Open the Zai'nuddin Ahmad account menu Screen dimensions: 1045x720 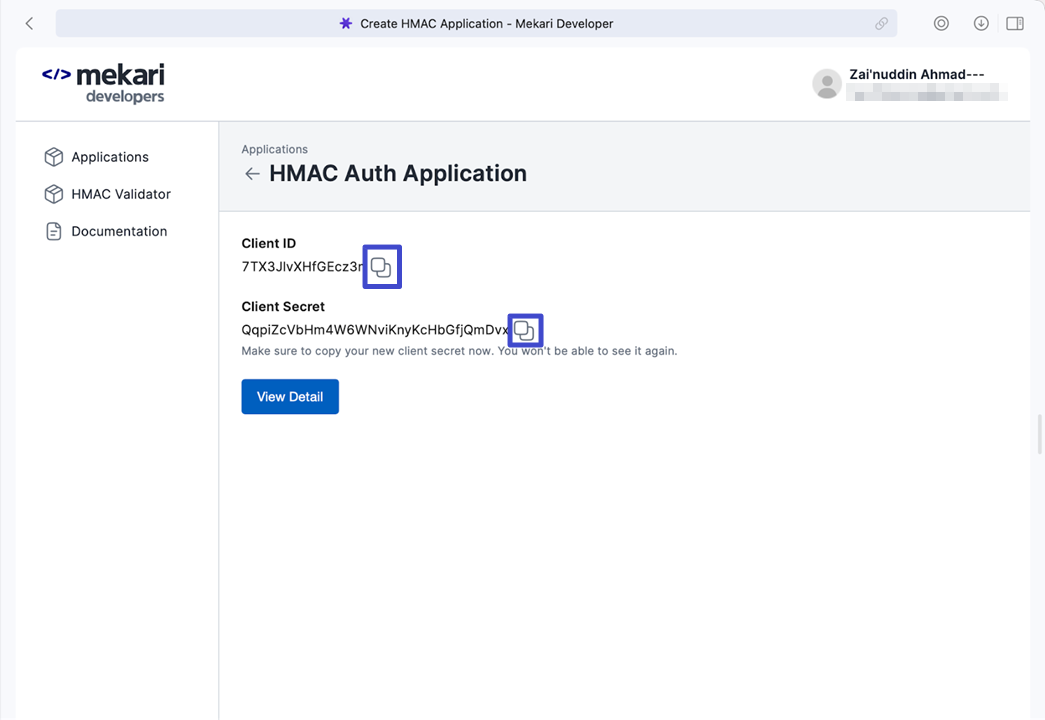click(909, 84)
